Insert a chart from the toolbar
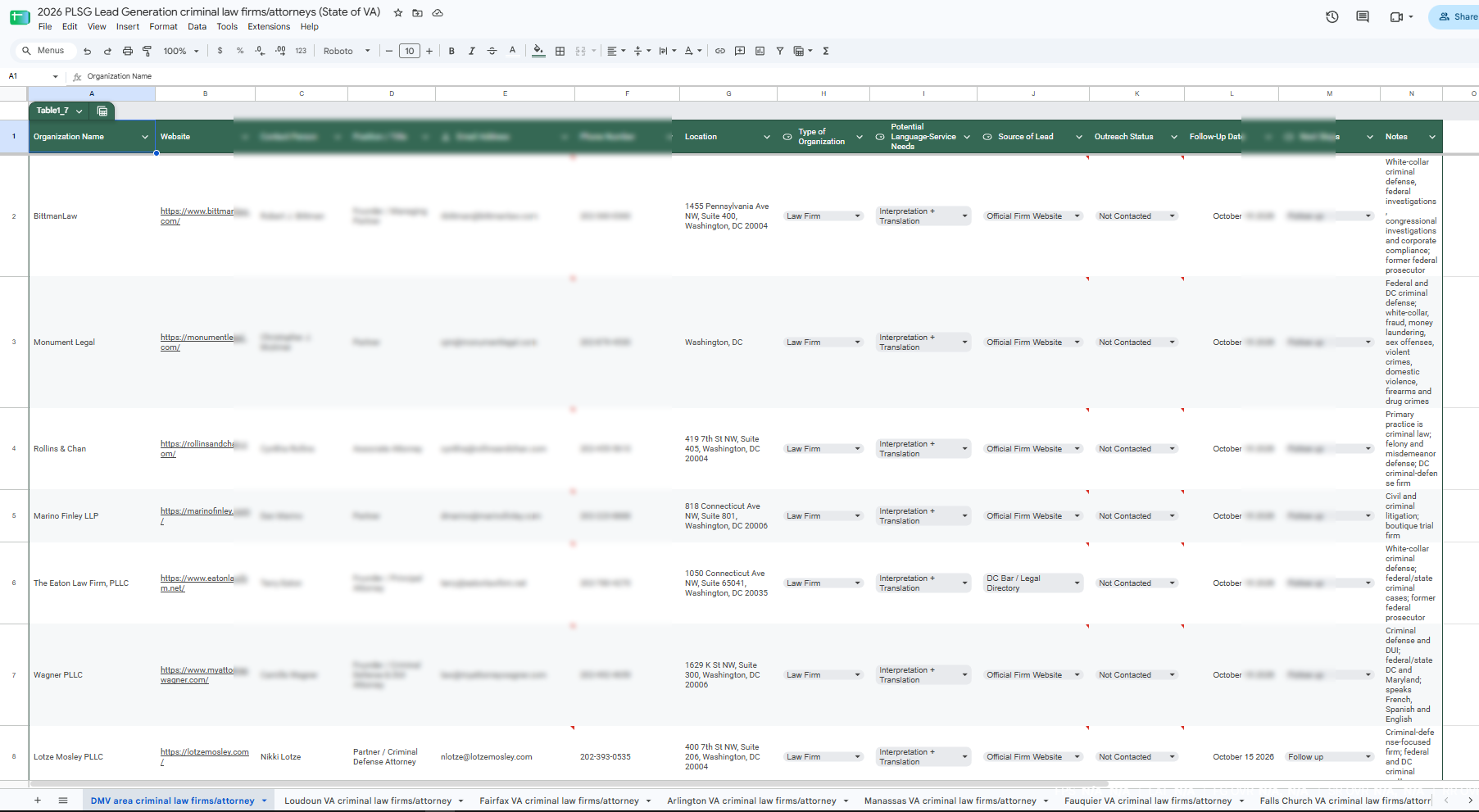 [760, 51]
